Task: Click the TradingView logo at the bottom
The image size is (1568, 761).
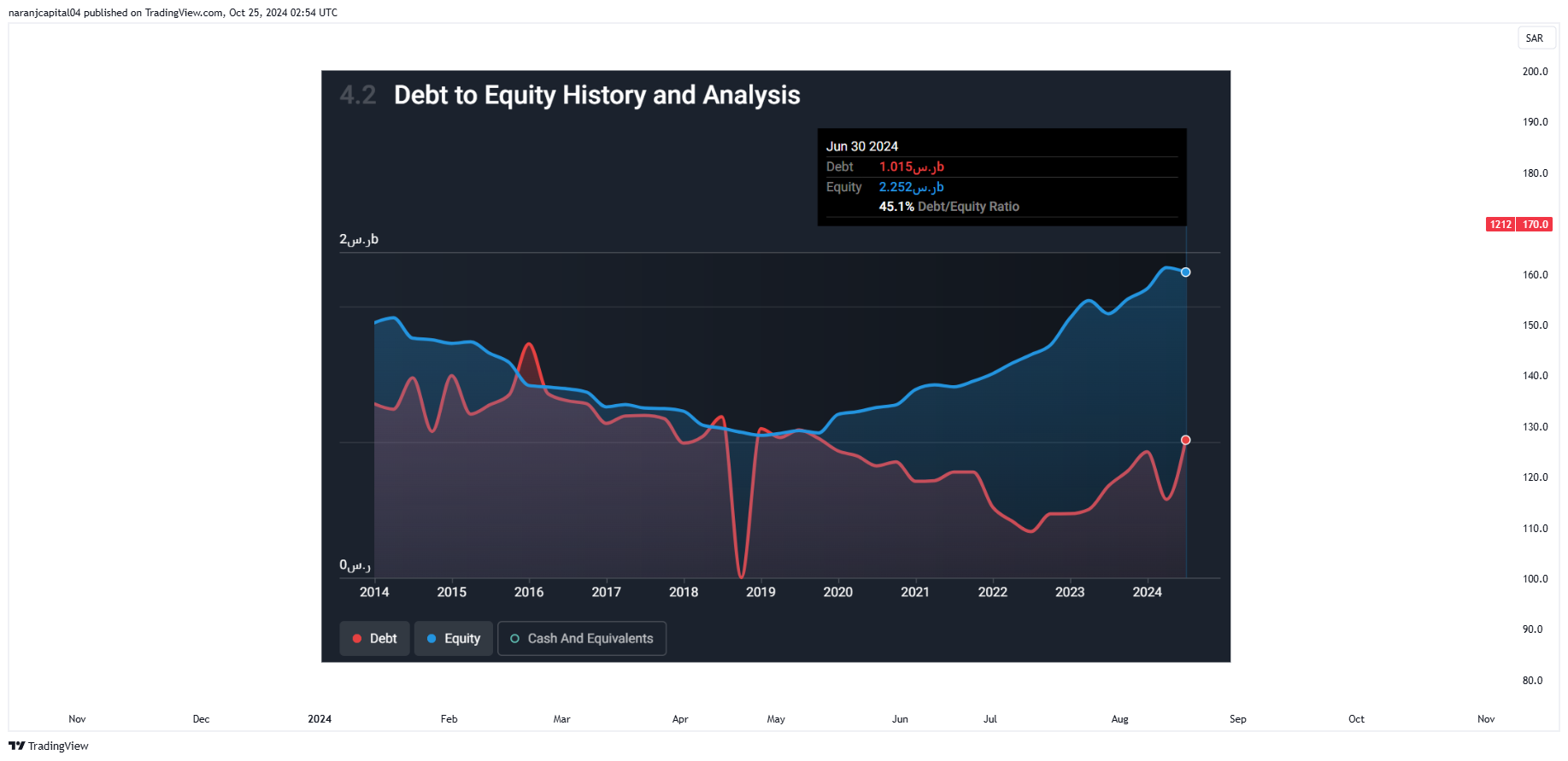Action: pyautogui.click(x=49, y=746)
